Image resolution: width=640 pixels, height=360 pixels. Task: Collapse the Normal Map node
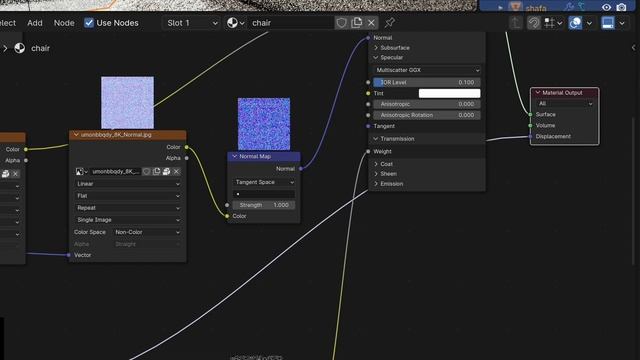[x=235, y=156]
